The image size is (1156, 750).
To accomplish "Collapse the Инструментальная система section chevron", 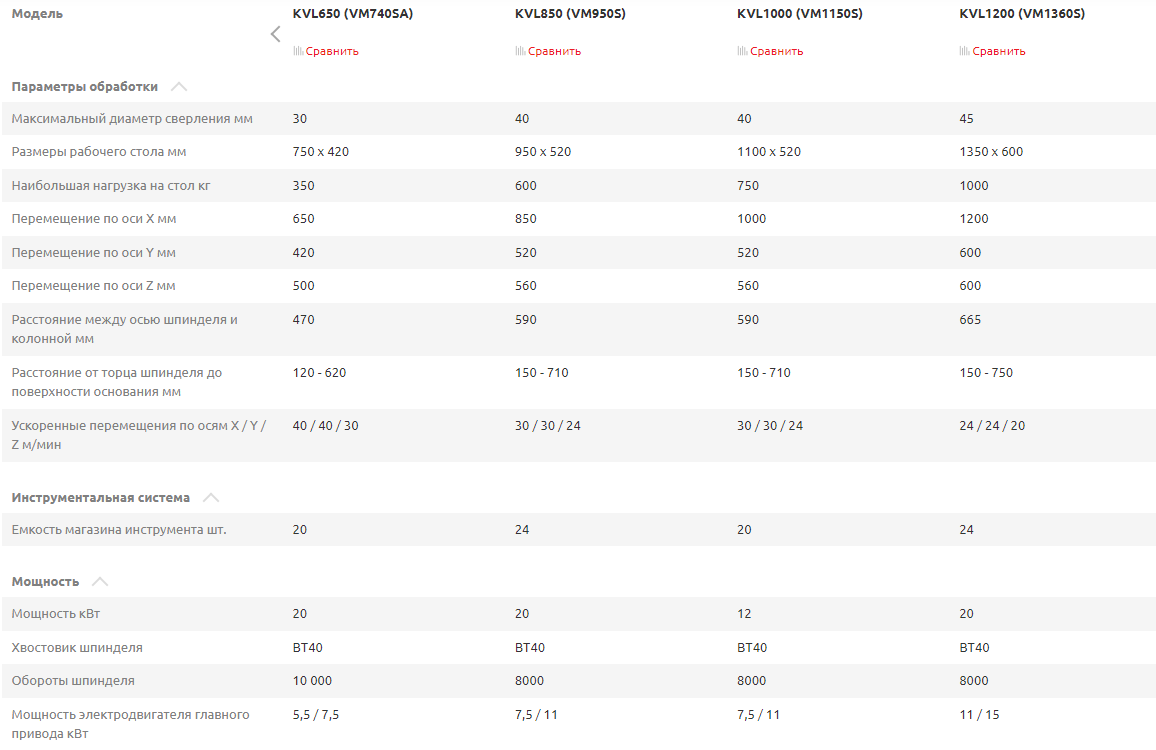I will [x=210, y=498].
